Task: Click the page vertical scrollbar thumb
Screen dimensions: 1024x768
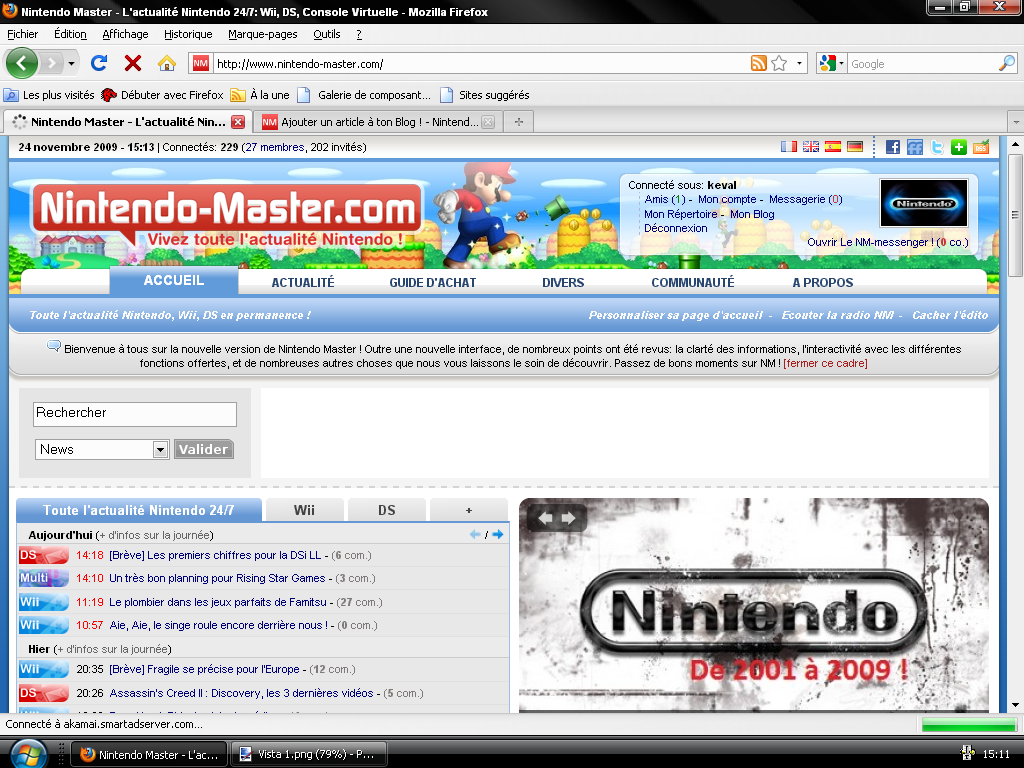Action: [x=1015, y=215]
